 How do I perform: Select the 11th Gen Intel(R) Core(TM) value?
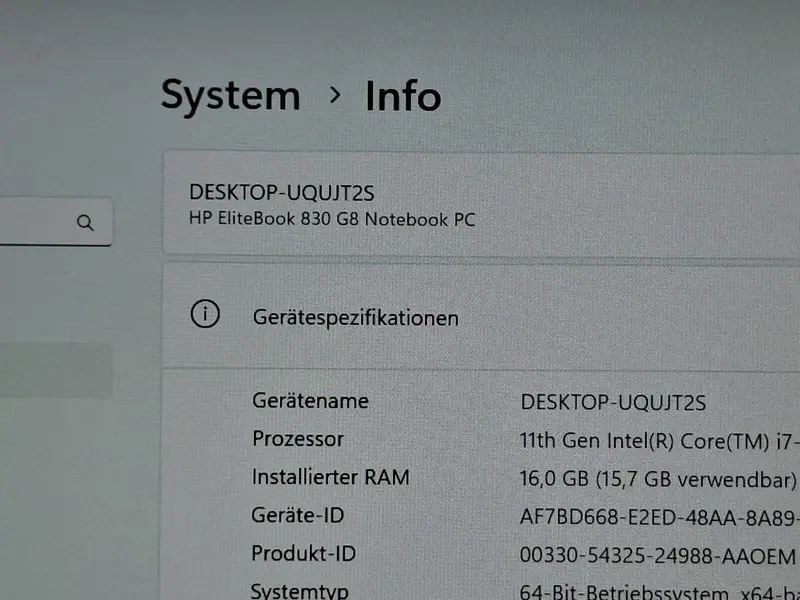pyautogui.click(x=659, y=441)
